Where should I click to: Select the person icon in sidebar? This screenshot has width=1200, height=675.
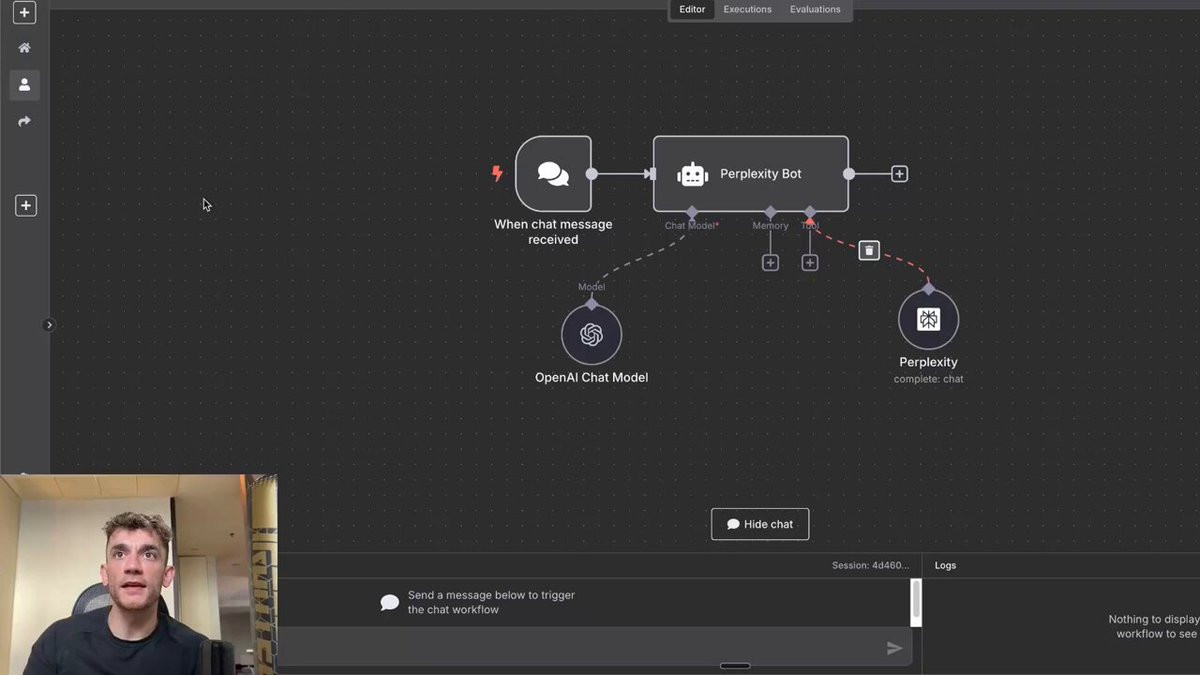coord(25,85)
